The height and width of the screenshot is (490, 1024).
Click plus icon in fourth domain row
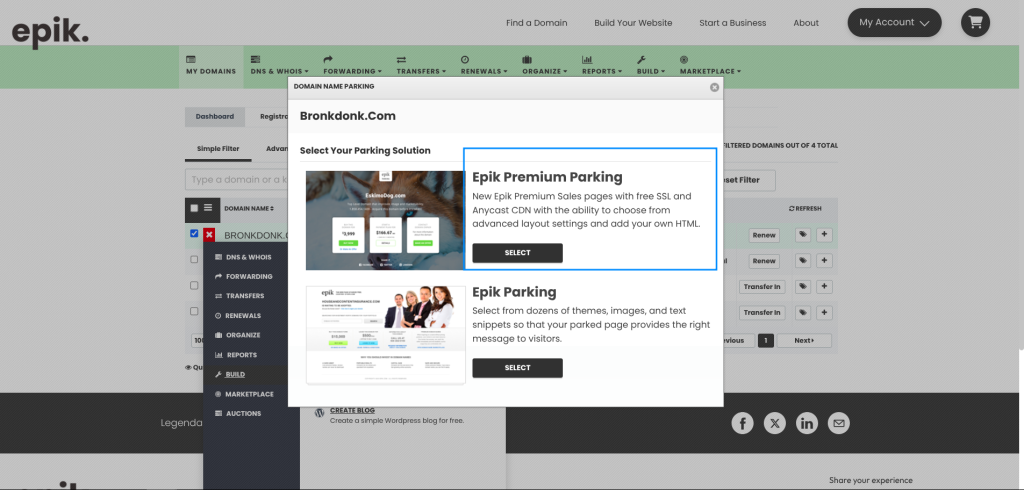tap(824, 312)
